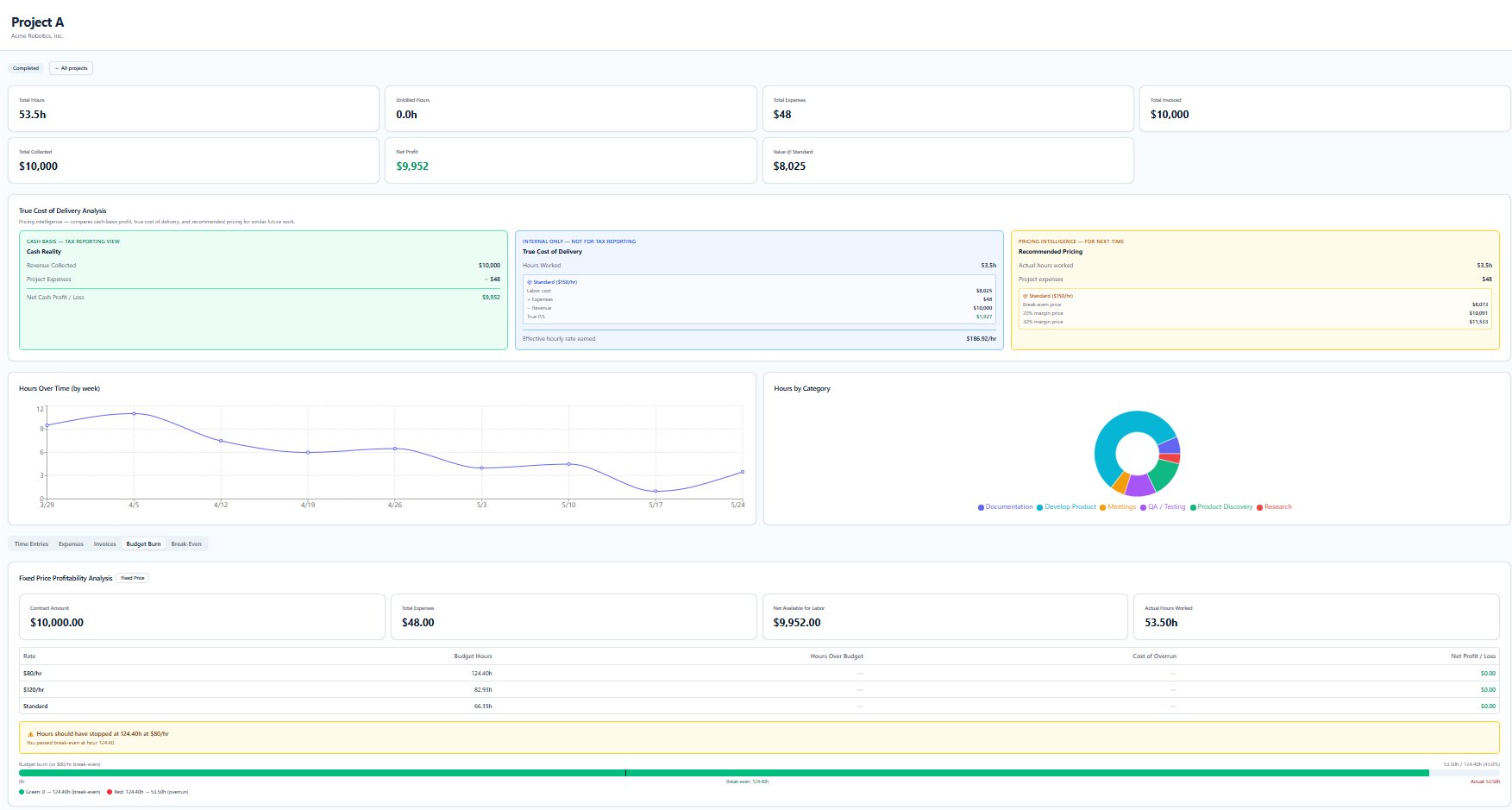Click the Net Cash Profit / Loss row
The image size is (1512, 810).
[x=263, y=298]
